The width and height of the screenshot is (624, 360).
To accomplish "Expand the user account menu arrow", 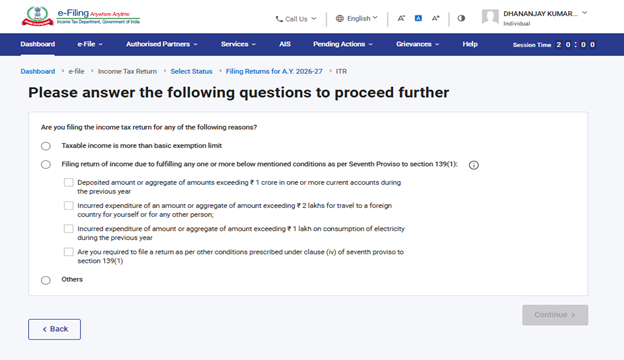I will pos(585,13).
